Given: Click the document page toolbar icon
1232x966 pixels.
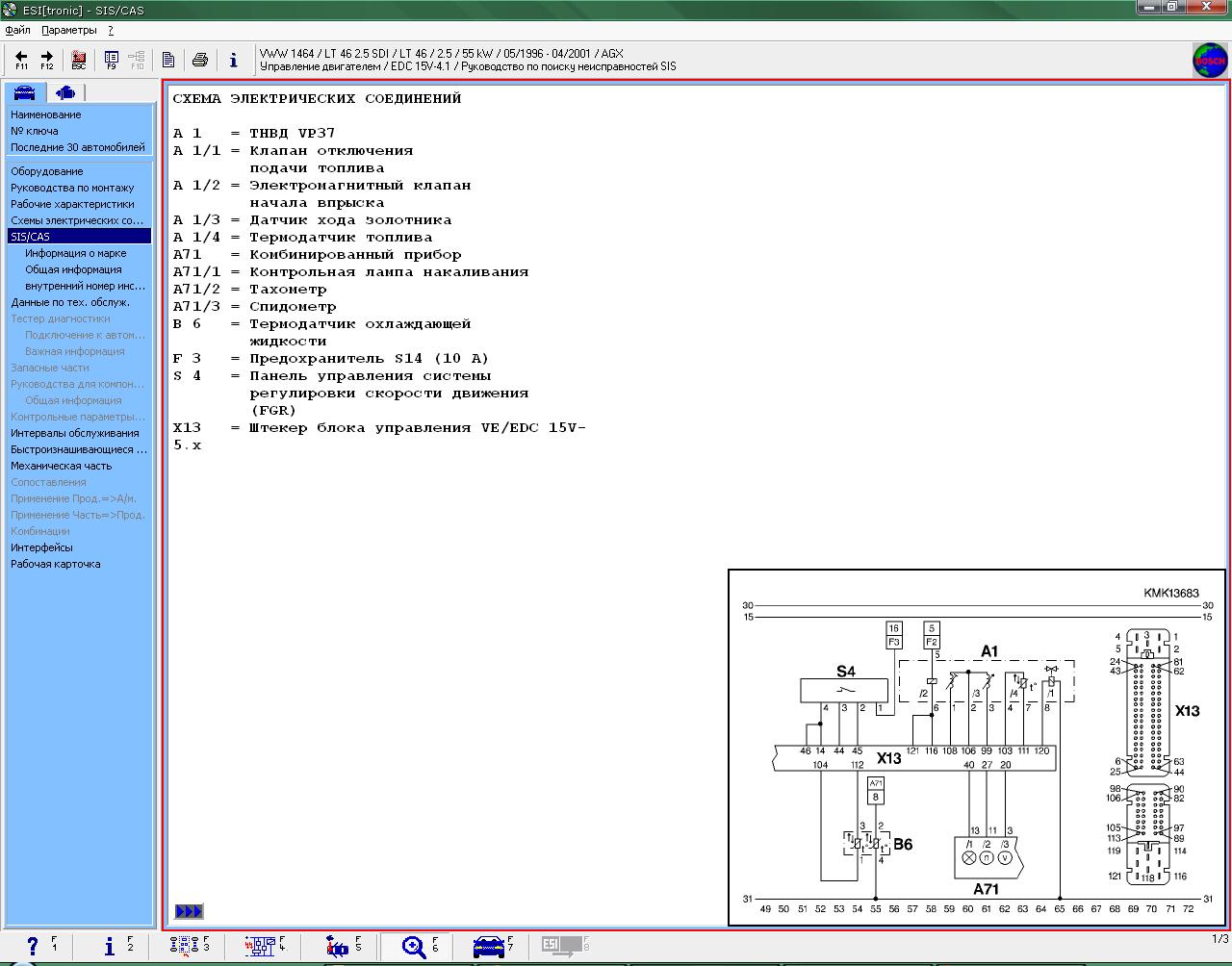Looking at the screenshot, I should [167, 60].
